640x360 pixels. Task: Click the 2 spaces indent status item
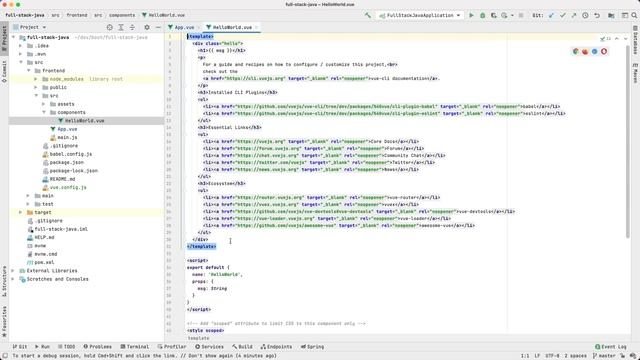[x=575, y=356]
